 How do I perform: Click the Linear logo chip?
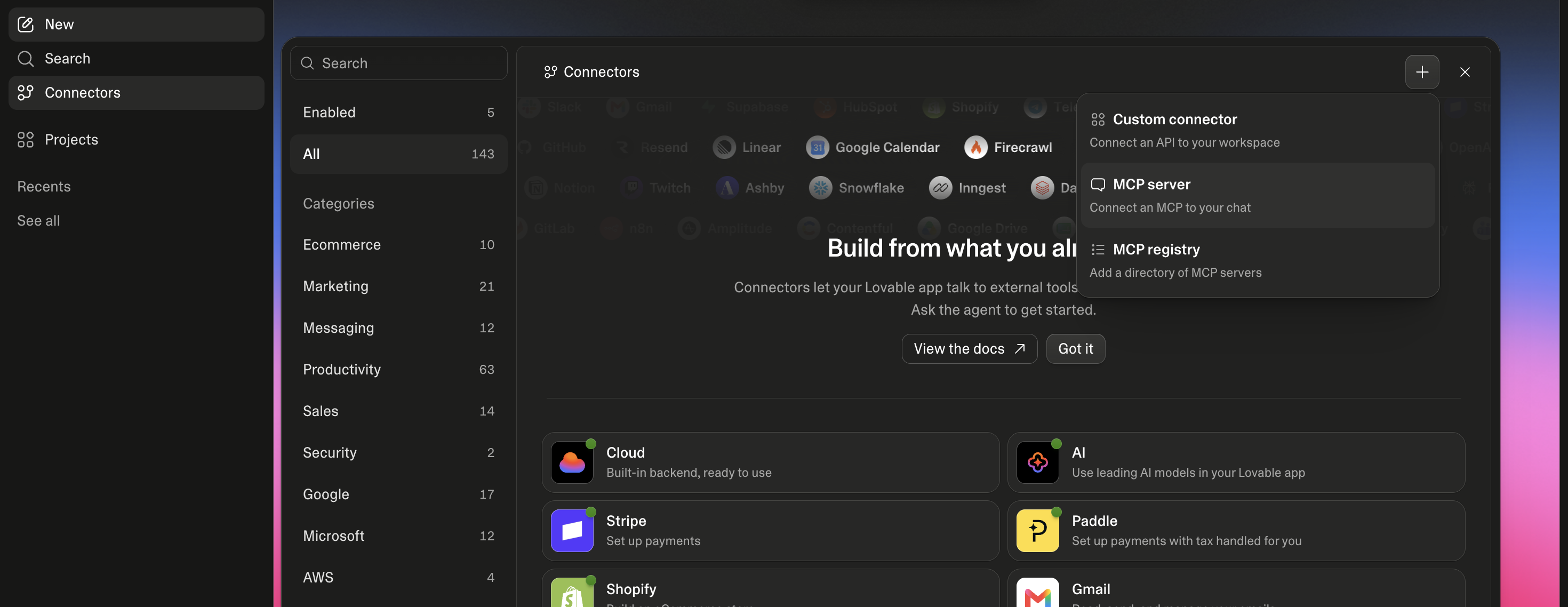point(747,147)
